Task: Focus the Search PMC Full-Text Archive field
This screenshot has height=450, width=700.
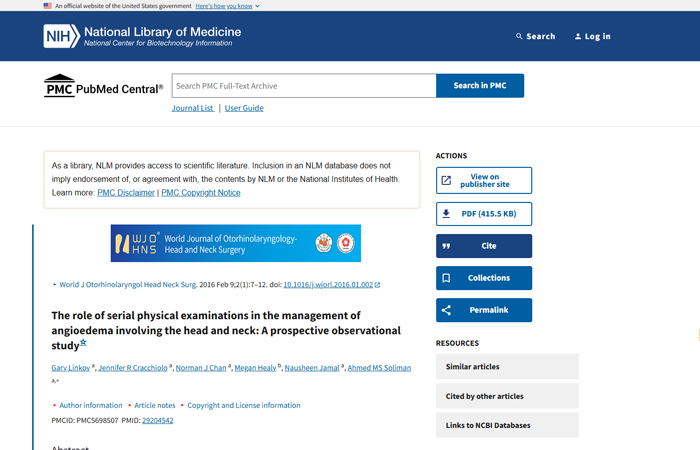Action: (304, 86)
